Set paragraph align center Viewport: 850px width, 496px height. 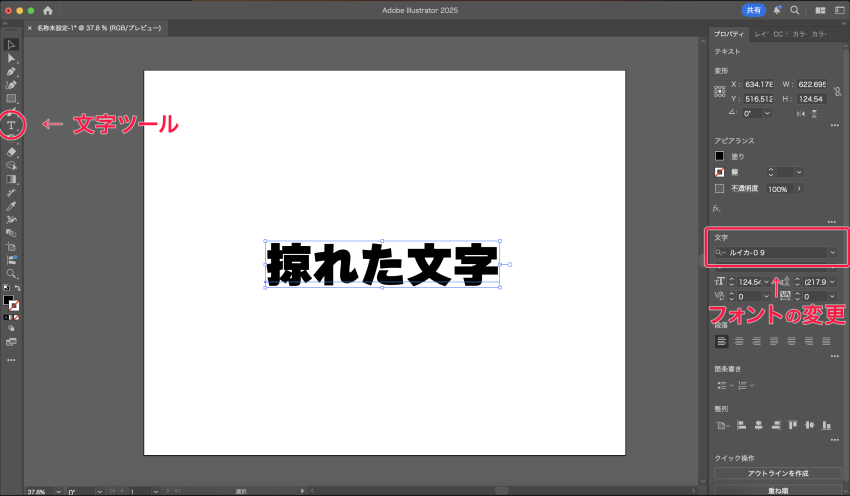(739, 342)
